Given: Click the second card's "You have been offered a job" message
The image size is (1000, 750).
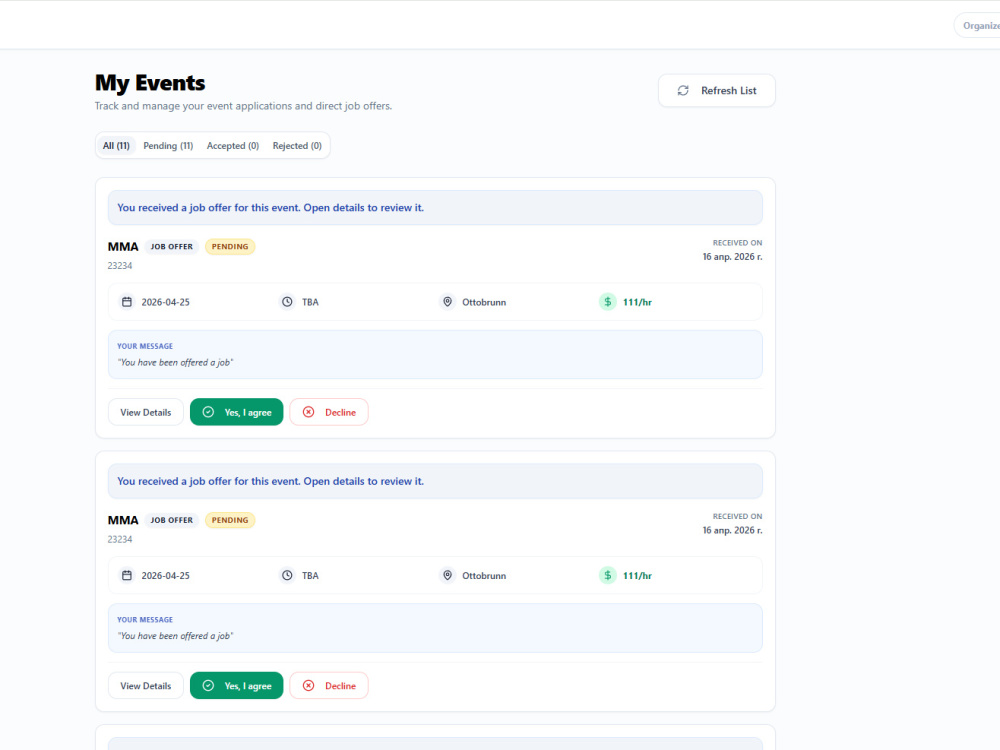Looking at the screenshot, I should tap(175, 636).
